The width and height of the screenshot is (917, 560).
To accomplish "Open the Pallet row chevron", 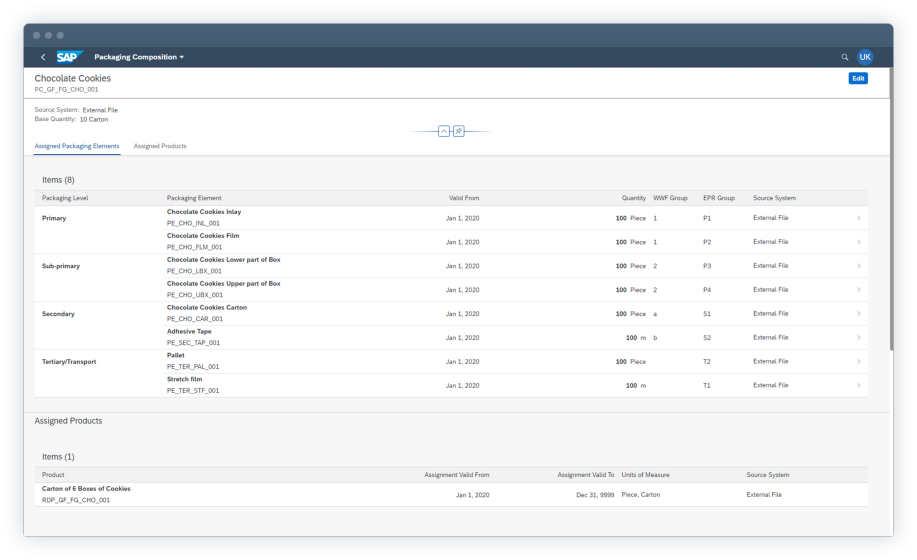I will (858, 362).
